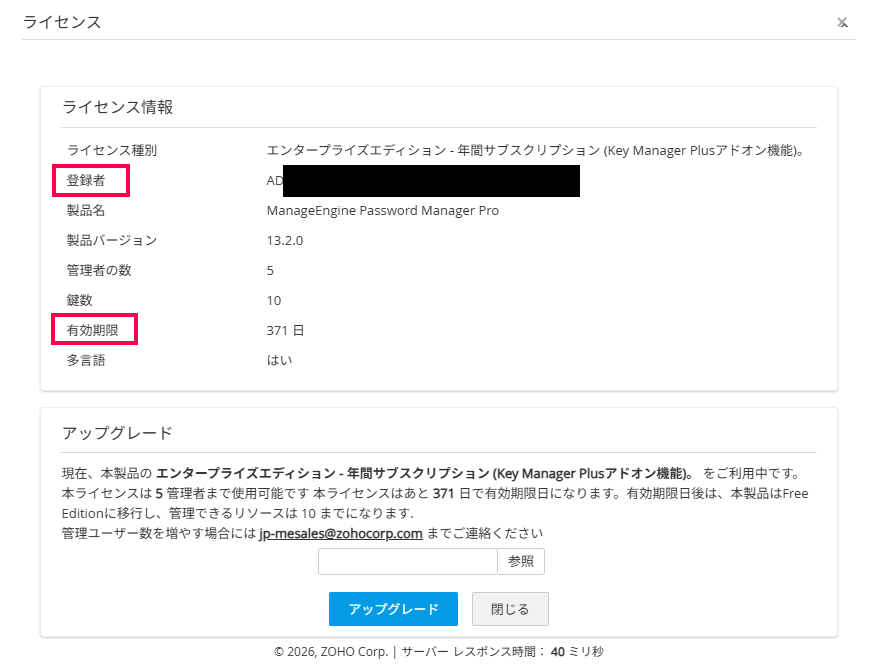Click the blacked-out registrant value
The width and height of the screenshot is (872, 669).
pyautogui.click(x=431, y=181)
